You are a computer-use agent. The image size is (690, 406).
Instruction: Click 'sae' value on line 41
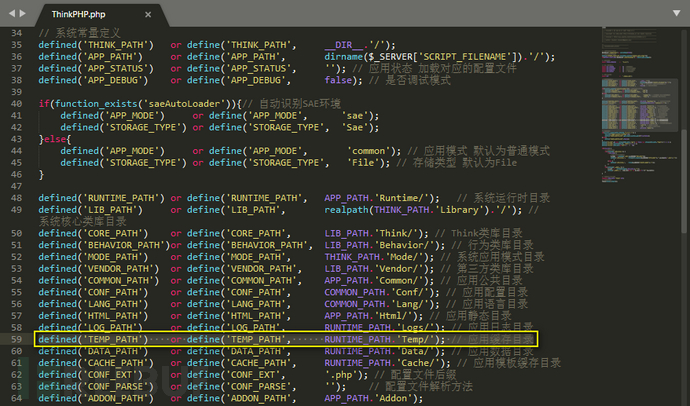pyautogui.click(x=355, y=116)
